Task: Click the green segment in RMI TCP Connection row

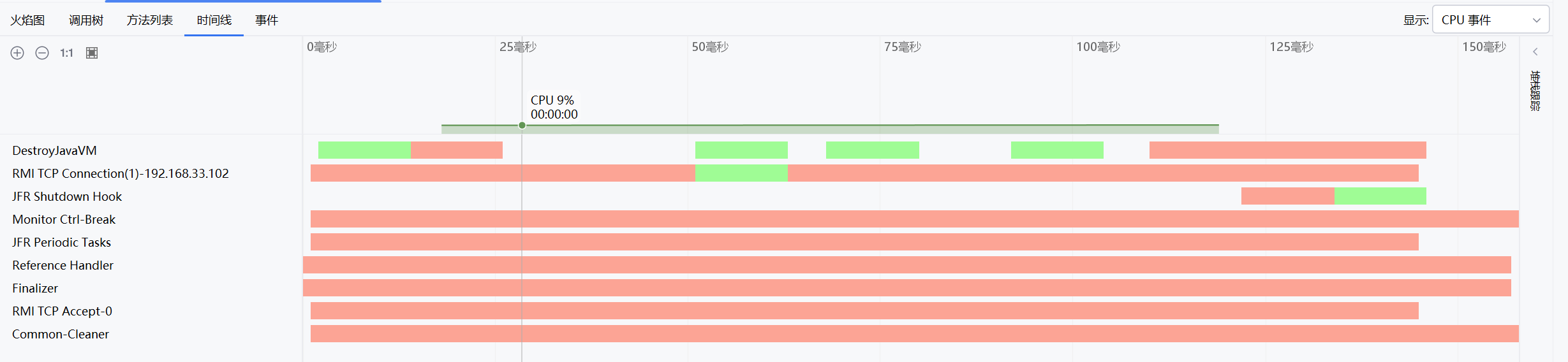Action: (741, 173)
